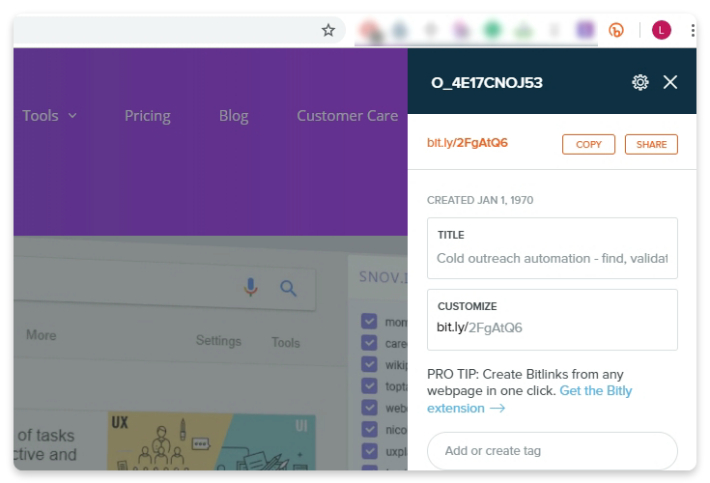Open the Bitly extension icon in toolbar
The width and height of the screenshot is (710, 483).
[x=616, y=30]
